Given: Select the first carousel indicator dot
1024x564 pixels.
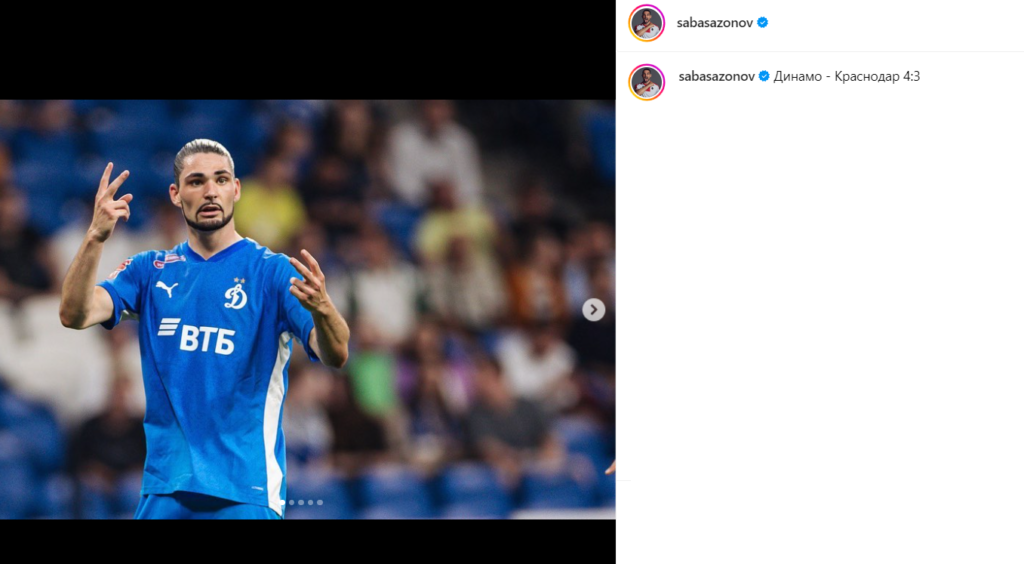Looking at the screenshot, I should [x=282, y=503].
